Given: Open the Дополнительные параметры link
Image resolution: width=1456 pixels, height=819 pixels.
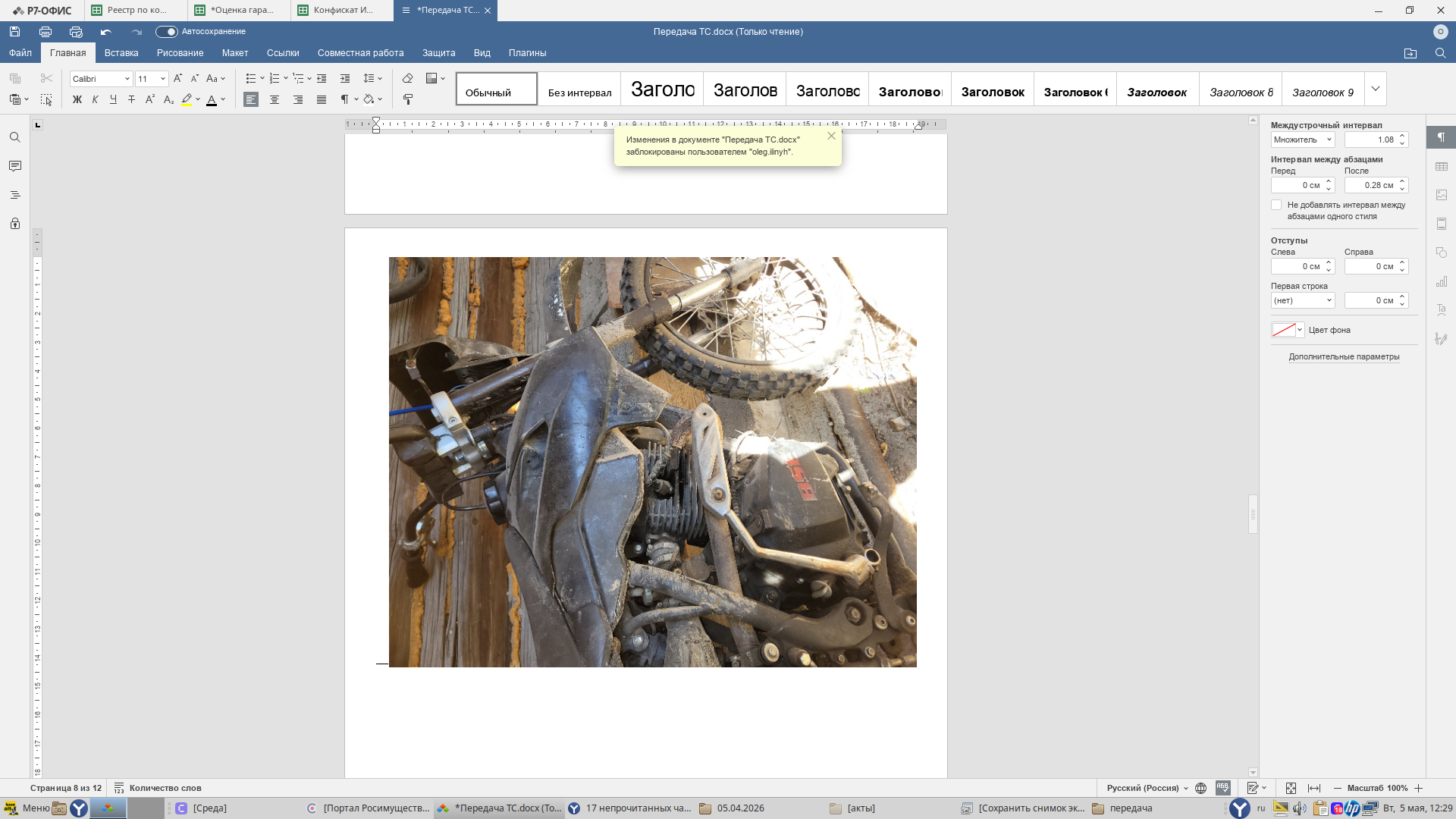Looking at the screenshot, I should [x=1344, y=356].
